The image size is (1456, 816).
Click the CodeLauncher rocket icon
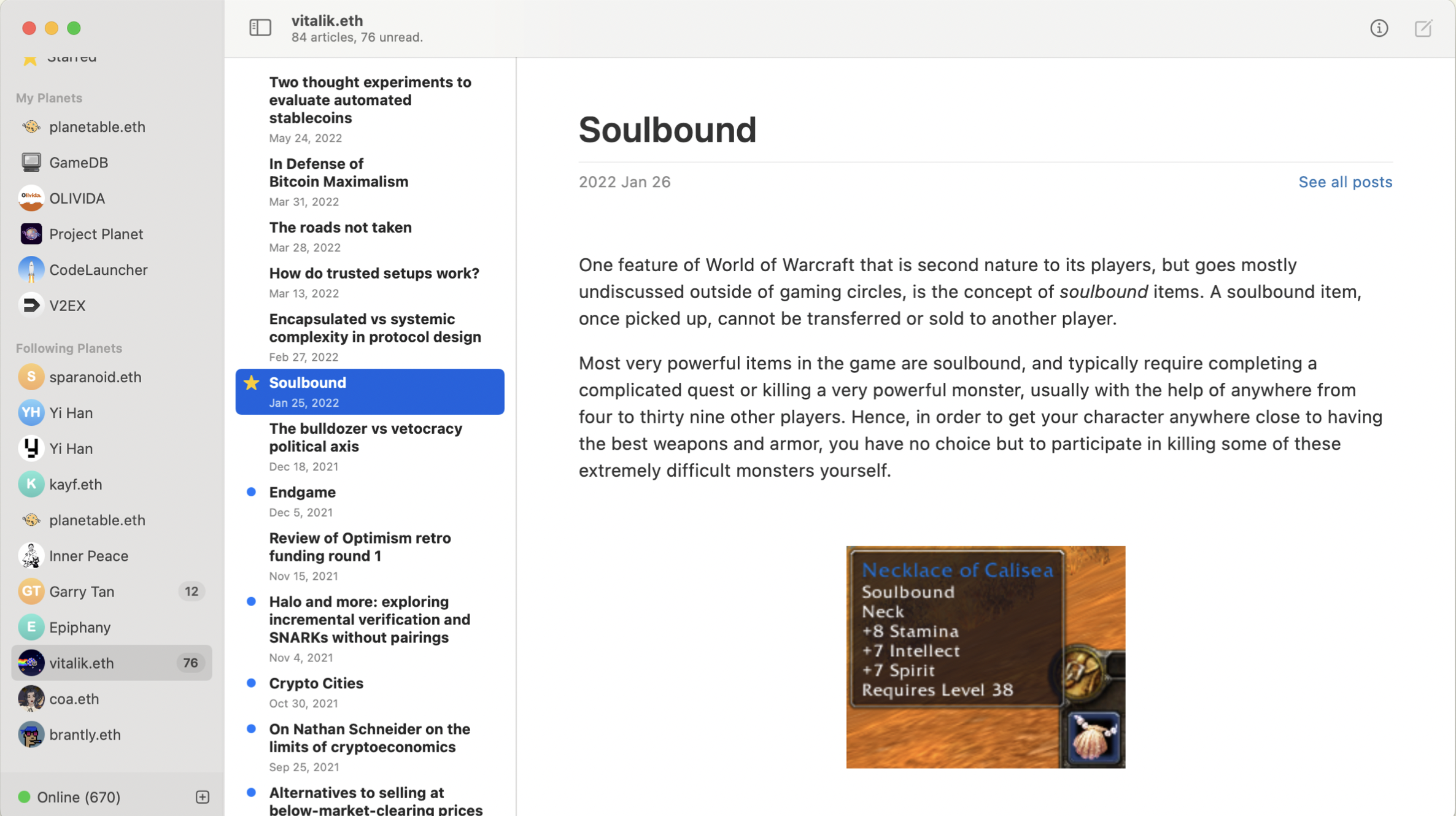31,269
